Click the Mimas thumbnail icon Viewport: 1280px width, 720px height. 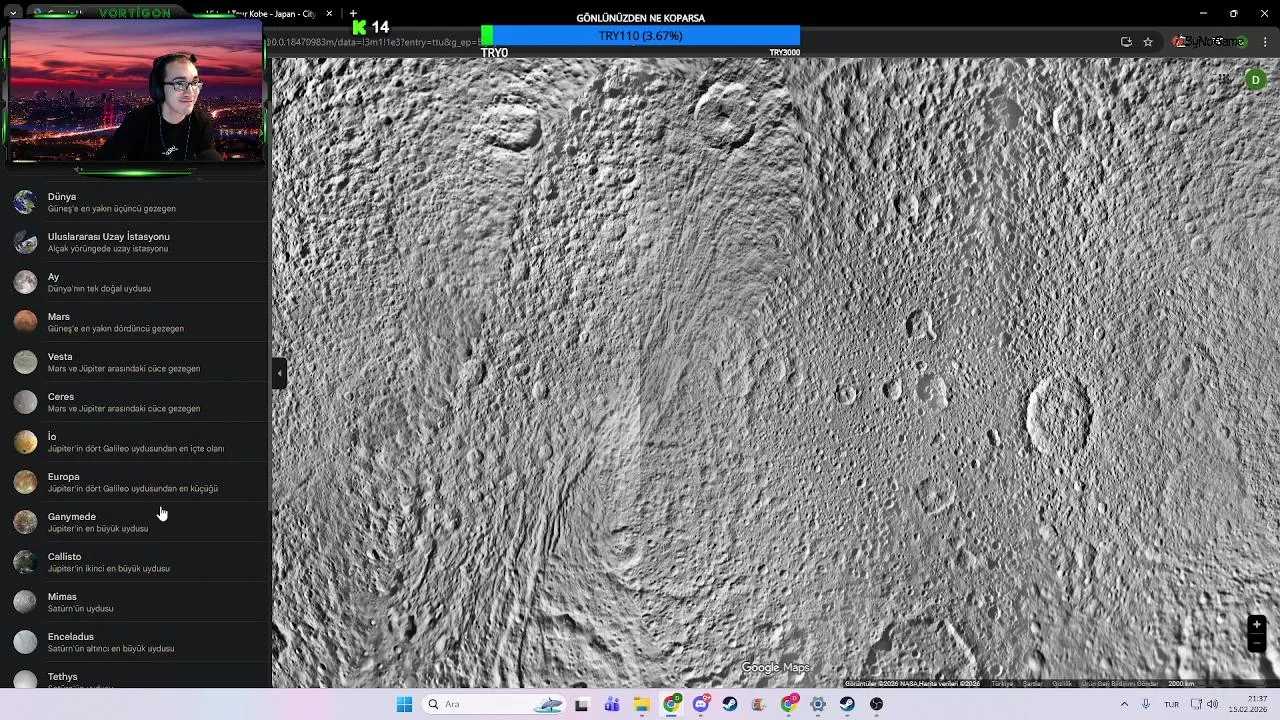click(x=25, y=602)
